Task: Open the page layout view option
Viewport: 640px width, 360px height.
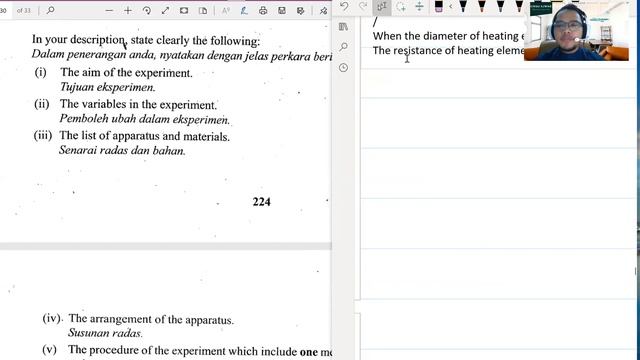Action: [x=203, y=11]
